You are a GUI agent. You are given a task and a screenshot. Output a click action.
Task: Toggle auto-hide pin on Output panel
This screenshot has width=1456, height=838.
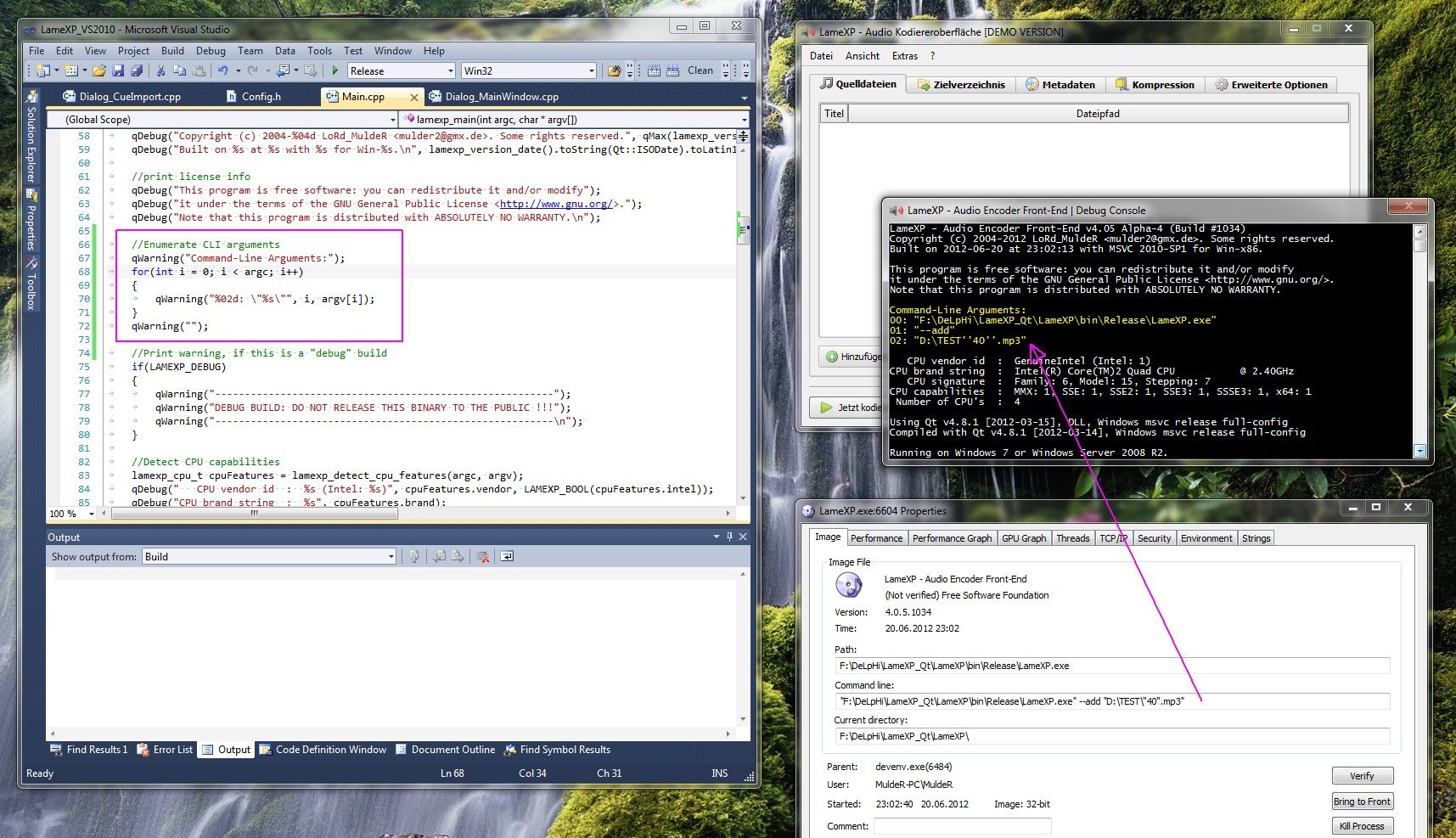tap(729, 537)
